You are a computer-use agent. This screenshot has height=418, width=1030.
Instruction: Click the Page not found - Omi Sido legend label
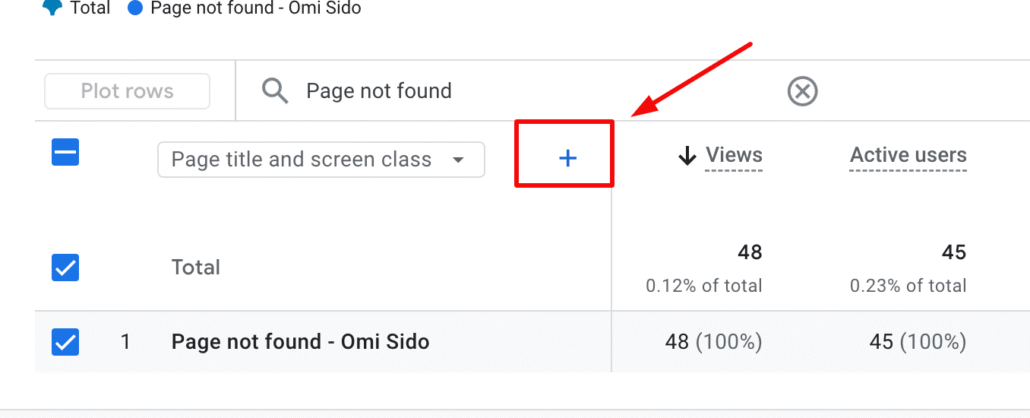[x=256, y=9]
